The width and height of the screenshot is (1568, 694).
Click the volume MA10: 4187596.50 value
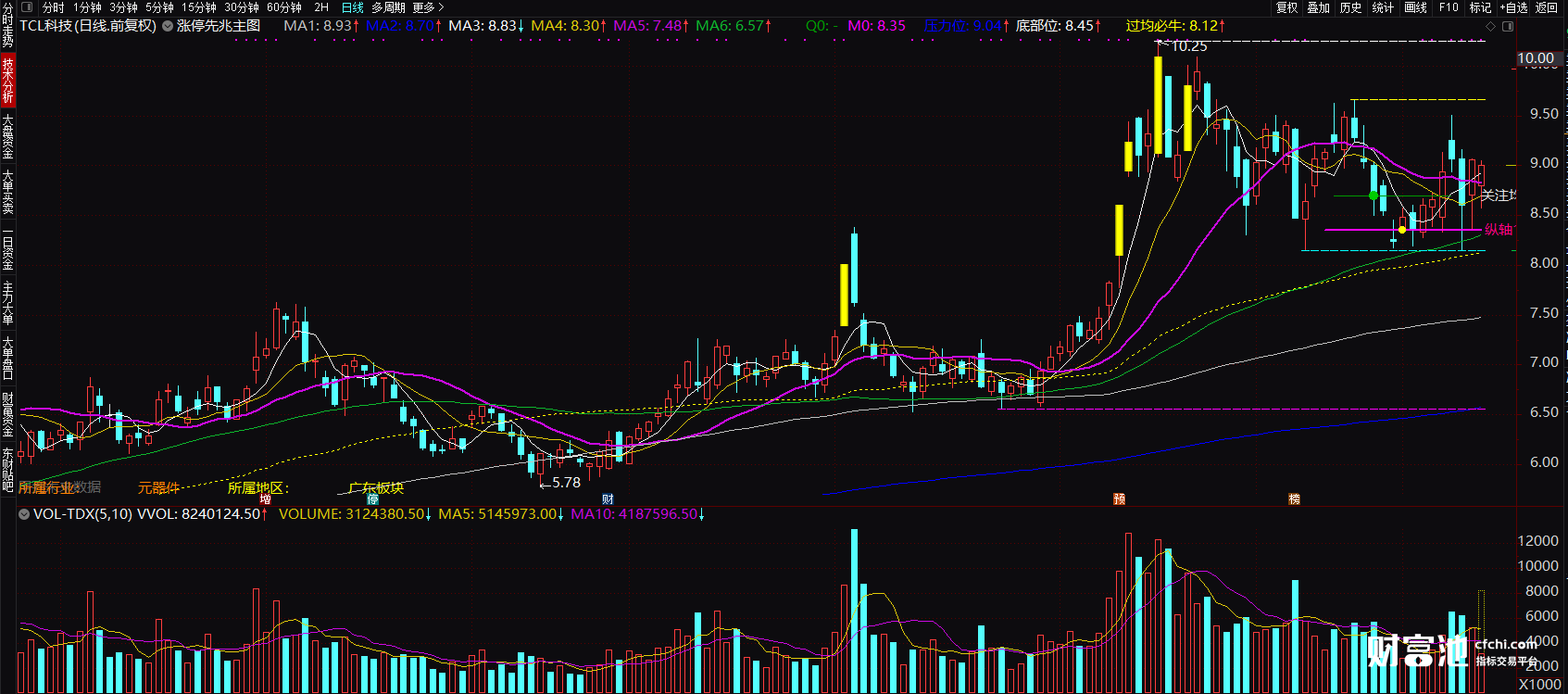[637, 514]
